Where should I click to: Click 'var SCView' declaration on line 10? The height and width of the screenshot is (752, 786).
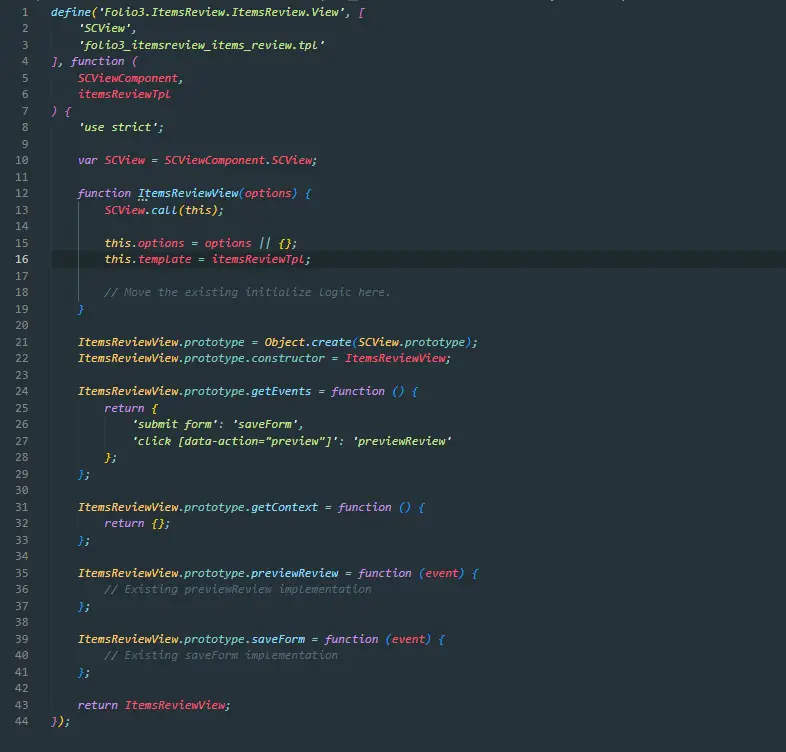tap(111, 160)
